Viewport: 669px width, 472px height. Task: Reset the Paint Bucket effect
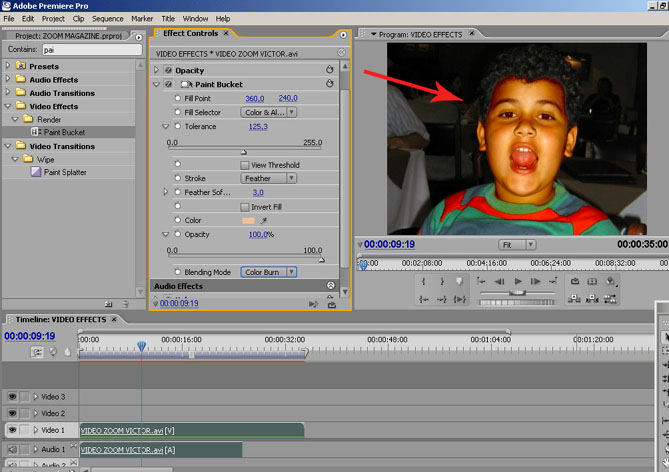330,85
